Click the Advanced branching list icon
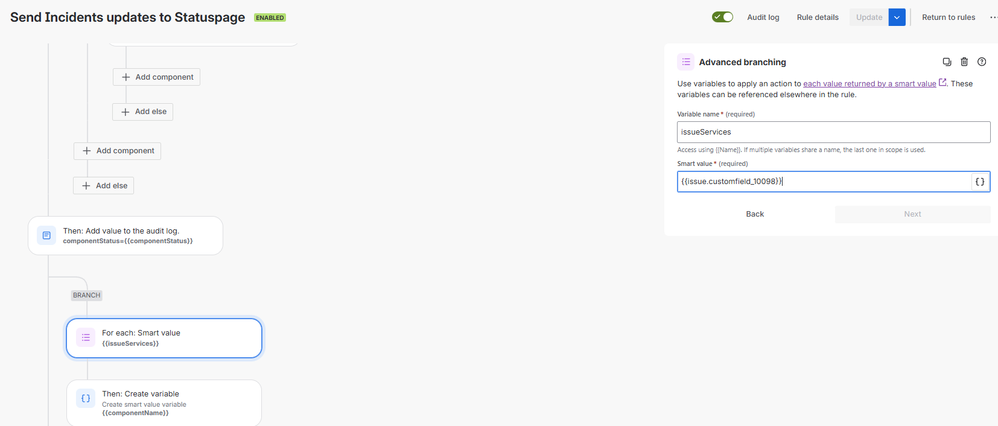The height and width of the screenshot is (426, 998). coord(685,62)
